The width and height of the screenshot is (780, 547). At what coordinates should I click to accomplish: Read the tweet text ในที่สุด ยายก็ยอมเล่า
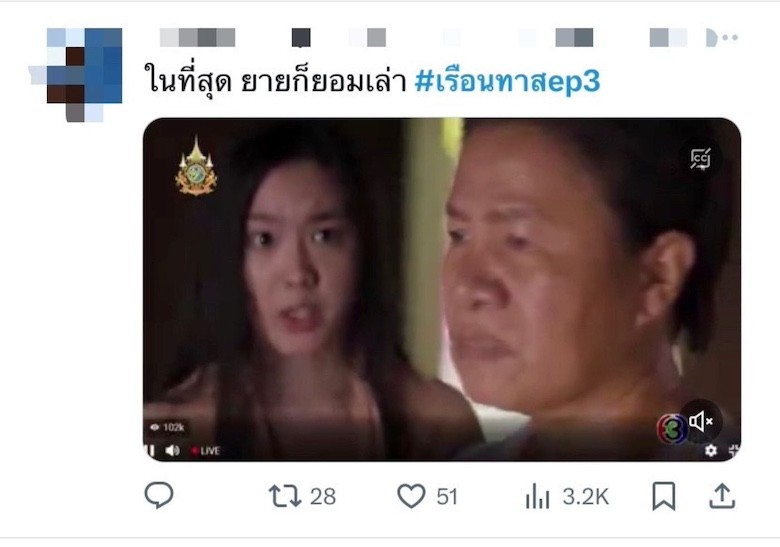click(275, 81)
